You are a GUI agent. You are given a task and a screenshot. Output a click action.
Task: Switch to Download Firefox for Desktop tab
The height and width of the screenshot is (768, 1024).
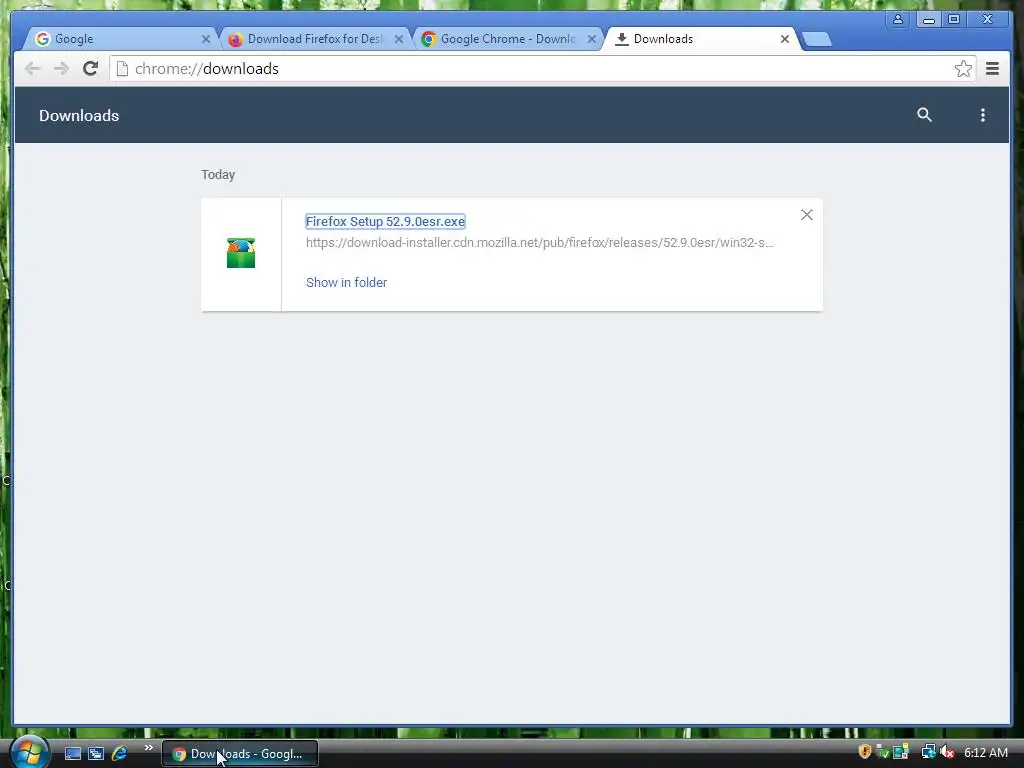click(313, 39)
